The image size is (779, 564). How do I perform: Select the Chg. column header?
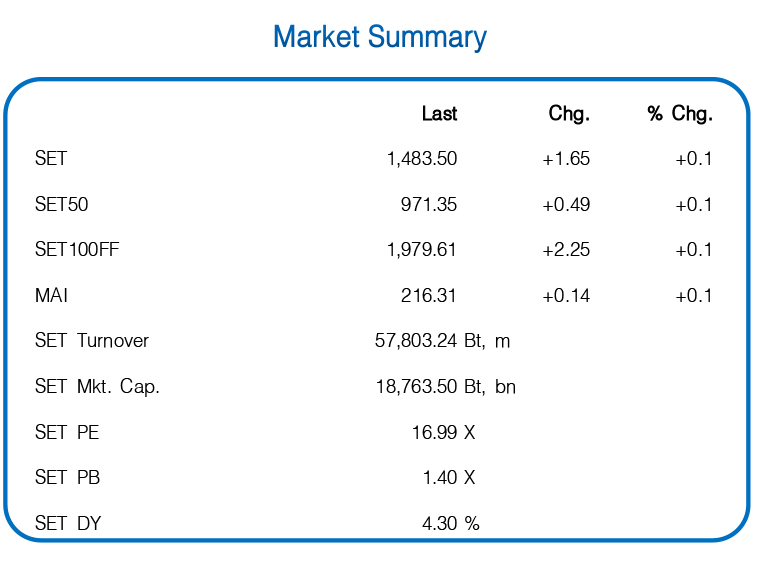click(x=569, y=114)
